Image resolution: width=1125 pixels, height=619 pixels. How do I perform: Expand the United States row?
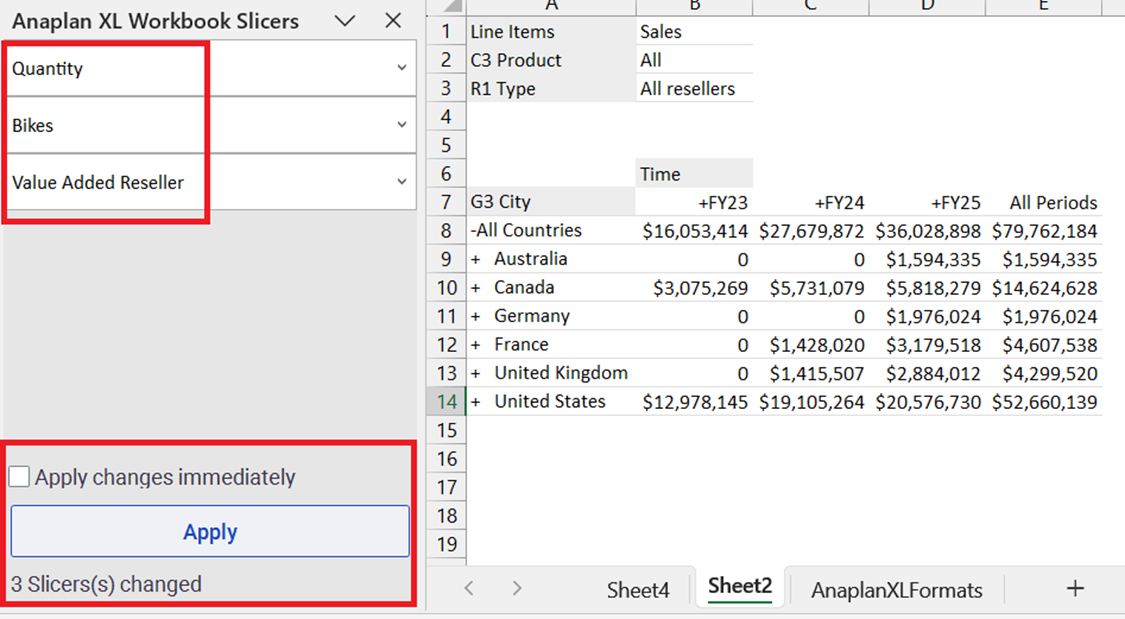(x=476, y=402)
